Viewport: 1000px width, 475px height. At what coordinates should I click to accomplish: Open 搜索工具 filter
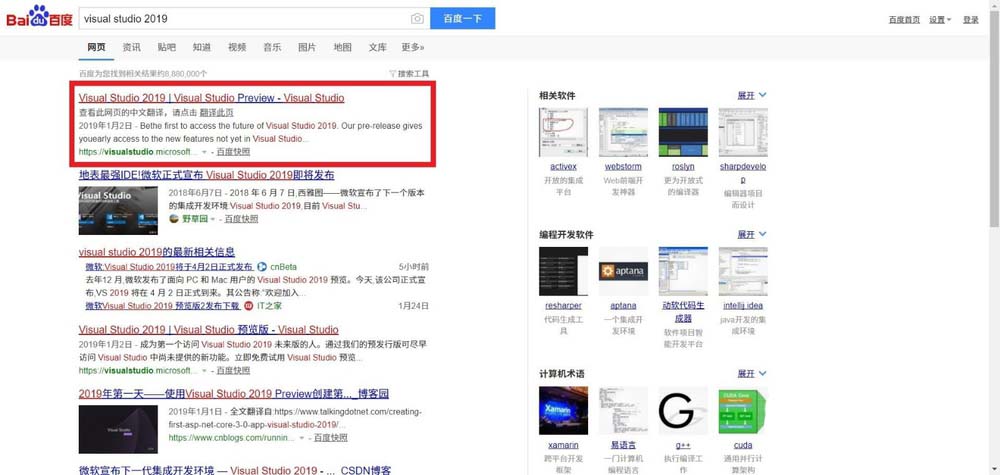tap(409, 74)
